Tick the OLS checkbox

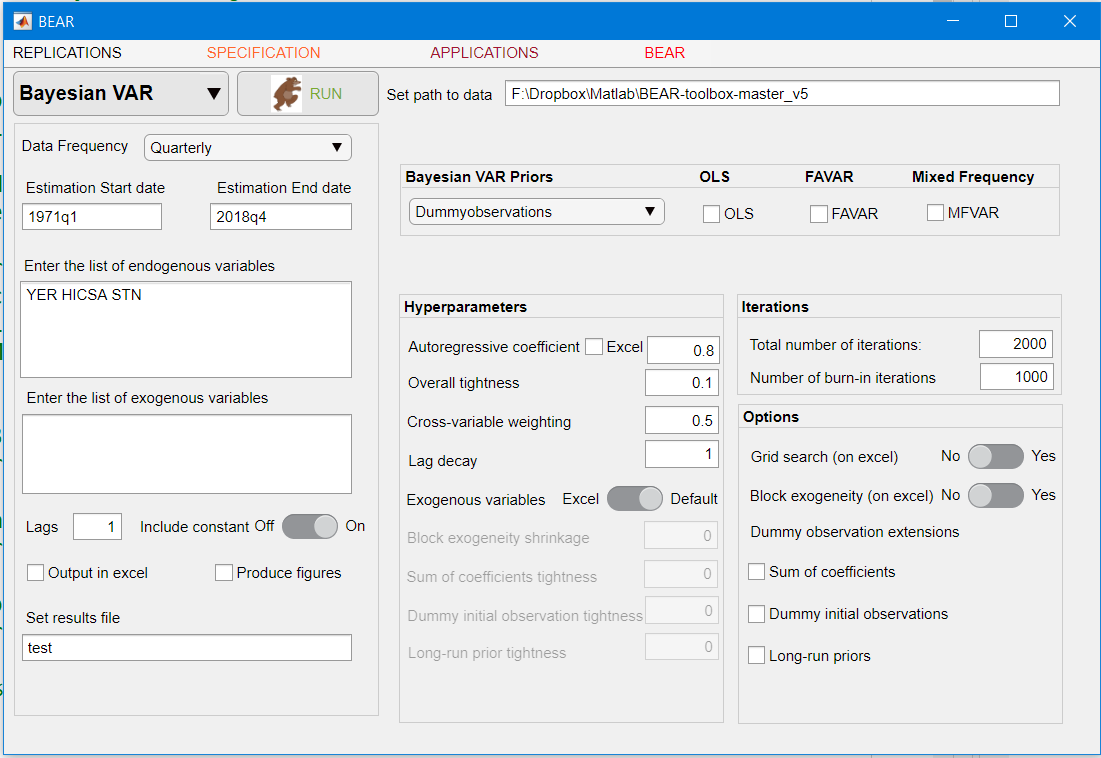711,213
